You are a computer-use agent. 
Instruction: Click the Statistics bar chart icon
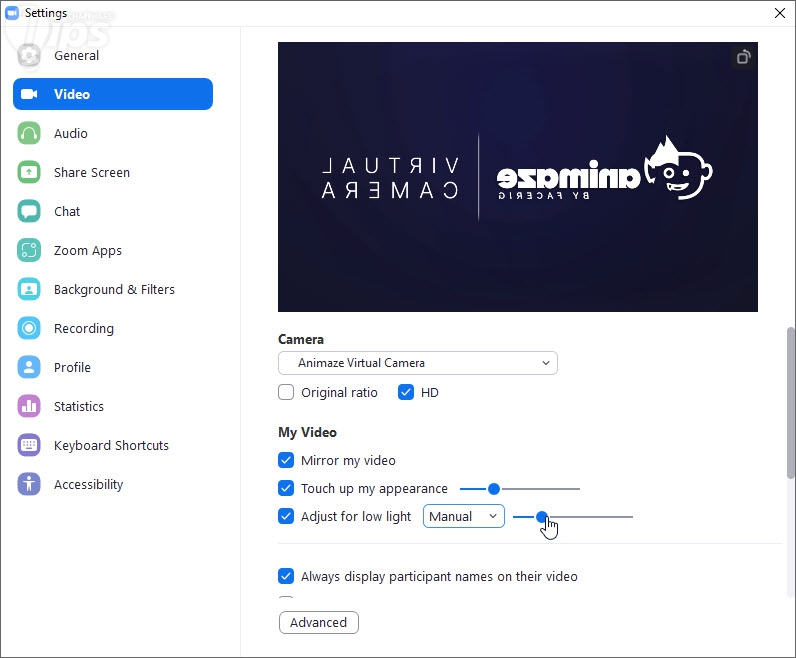[x=29, y=406]
